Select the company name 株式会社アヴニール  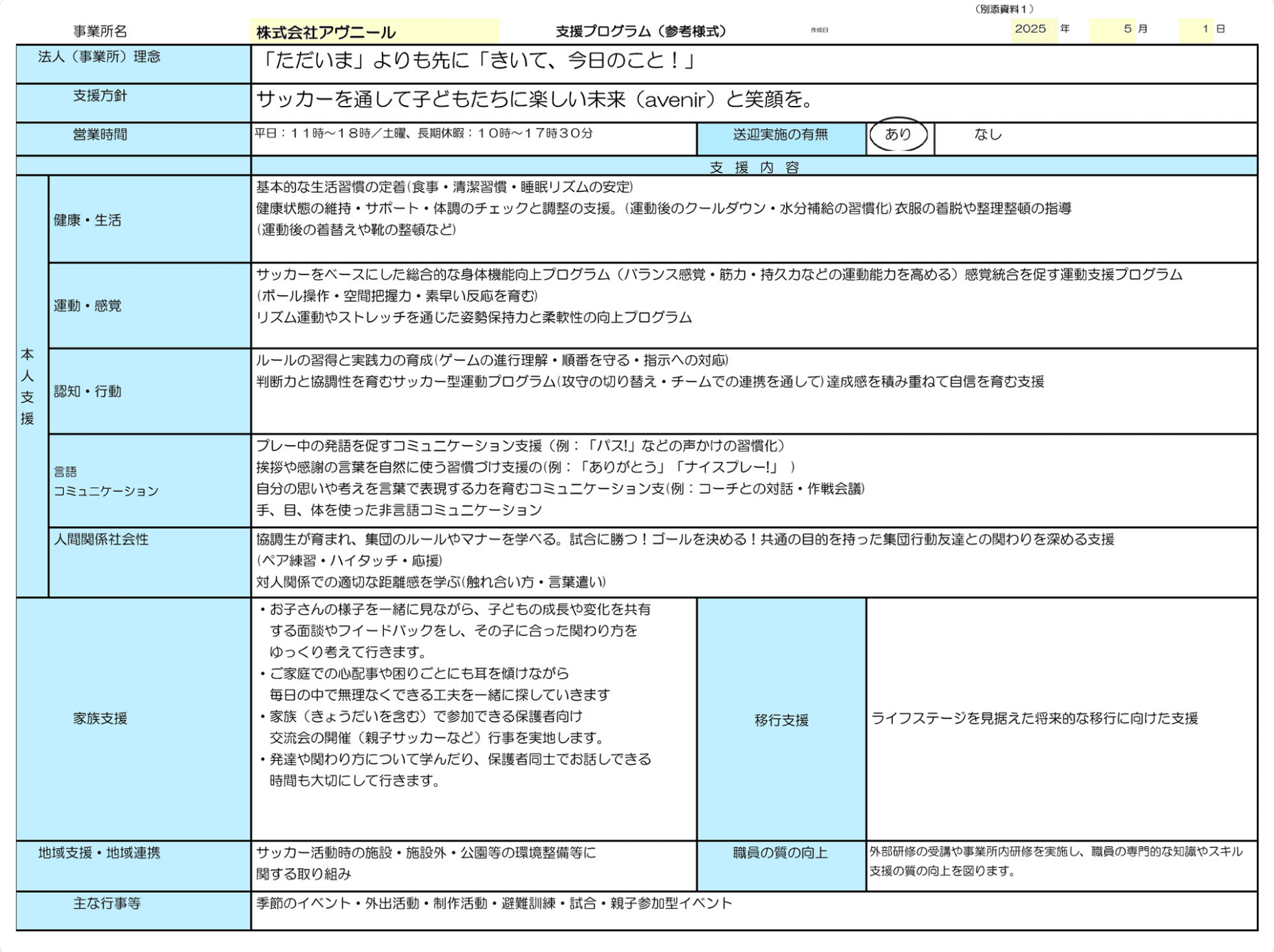[x=325, y=32]
